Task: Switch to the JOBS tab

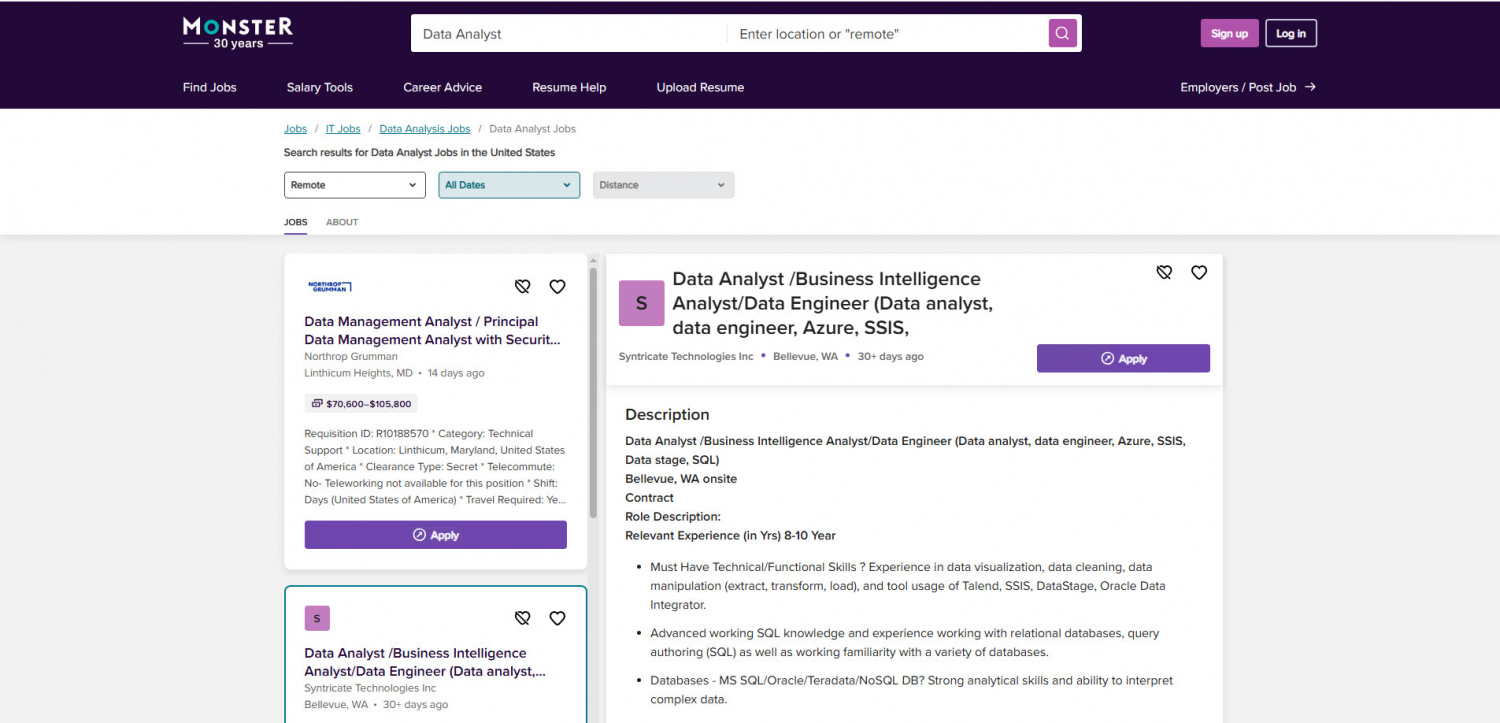Action: [295, 222]
